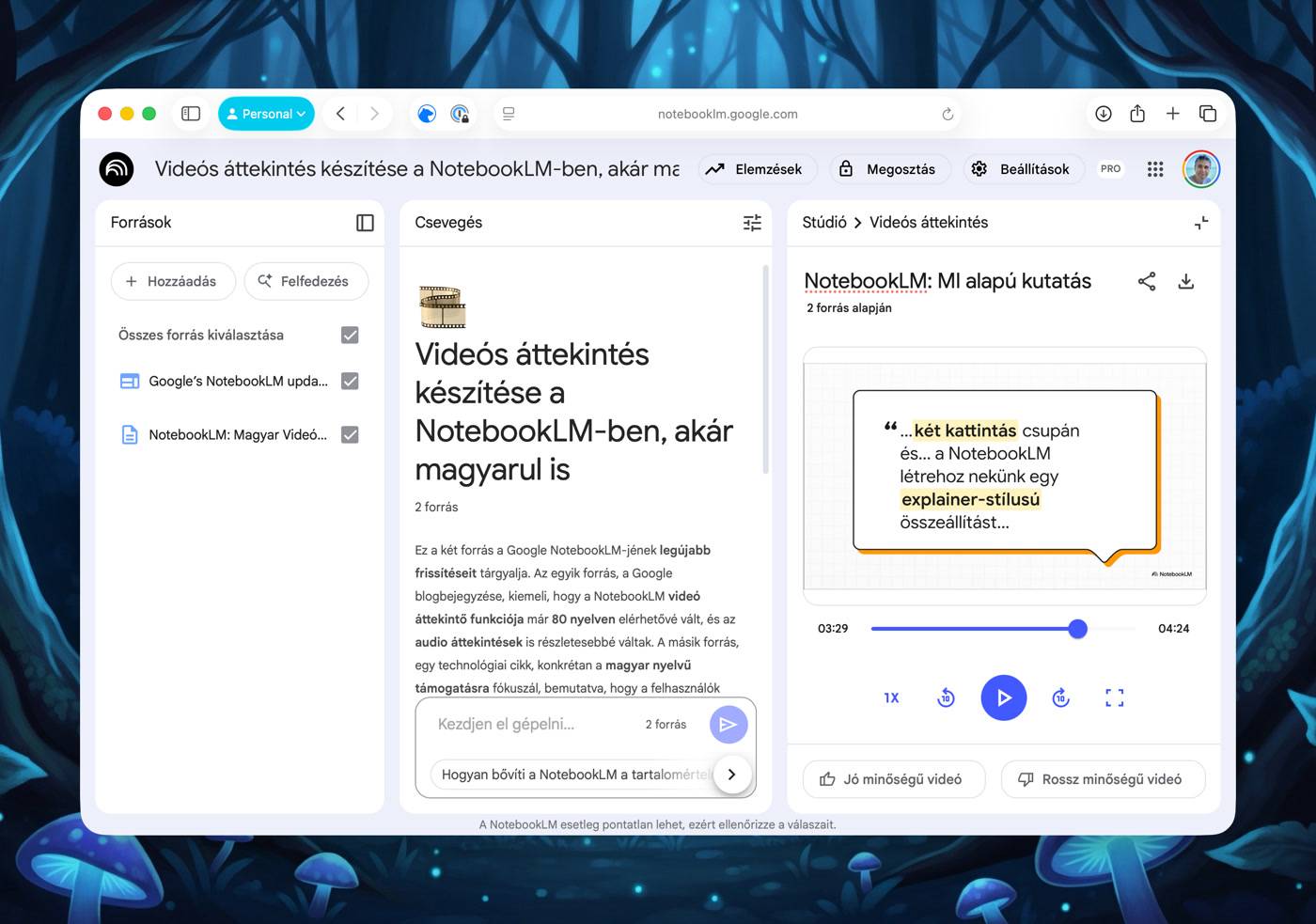The width and height of the screenshot is (1316, 924).
Task: Click the NotebookLM logo
Action: (117, 169)
